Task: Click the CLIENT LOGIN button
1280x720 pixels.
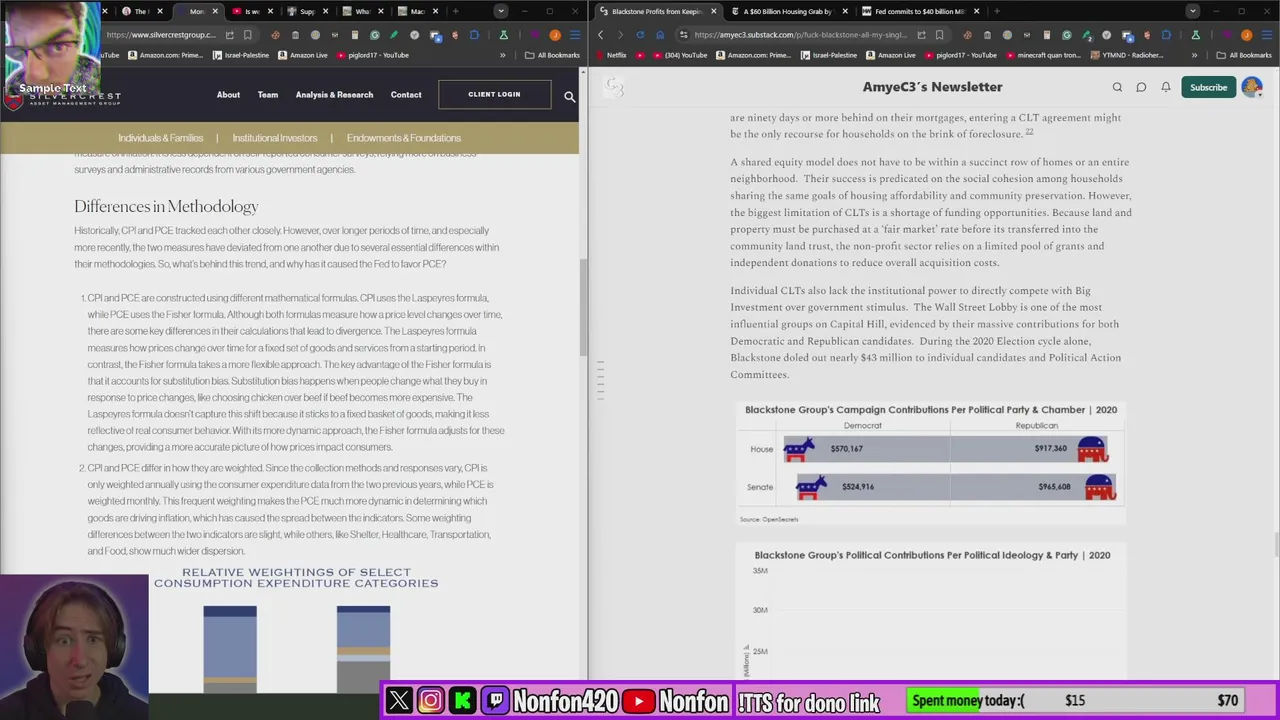Action: [x=494, y=95]
